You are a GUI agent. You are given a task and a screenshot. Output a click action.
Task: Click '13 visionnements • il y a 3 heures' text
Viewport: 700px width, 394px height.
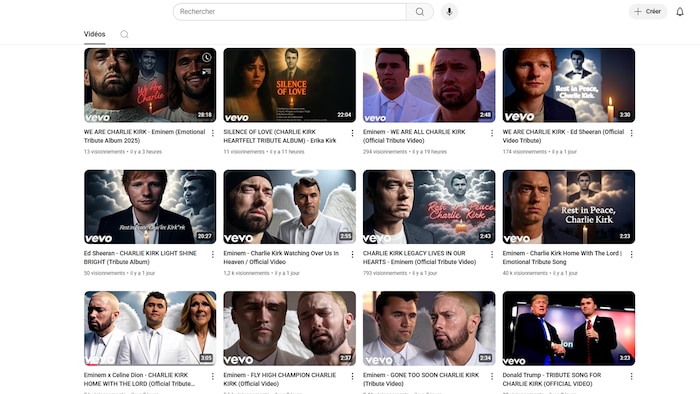(123, 152)
